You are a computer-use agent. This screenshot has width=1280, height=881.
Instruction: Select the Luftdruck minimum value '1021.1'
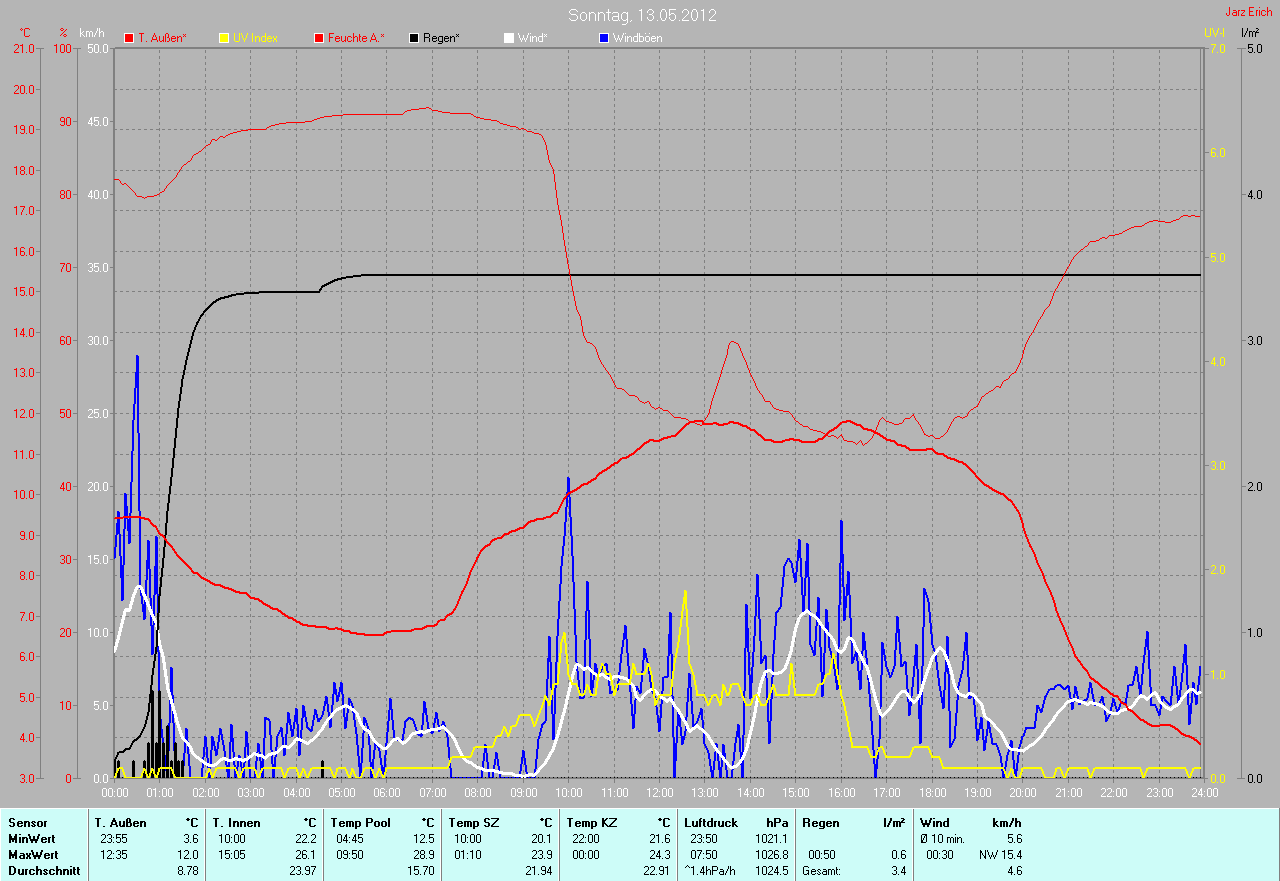pos(770,838)
